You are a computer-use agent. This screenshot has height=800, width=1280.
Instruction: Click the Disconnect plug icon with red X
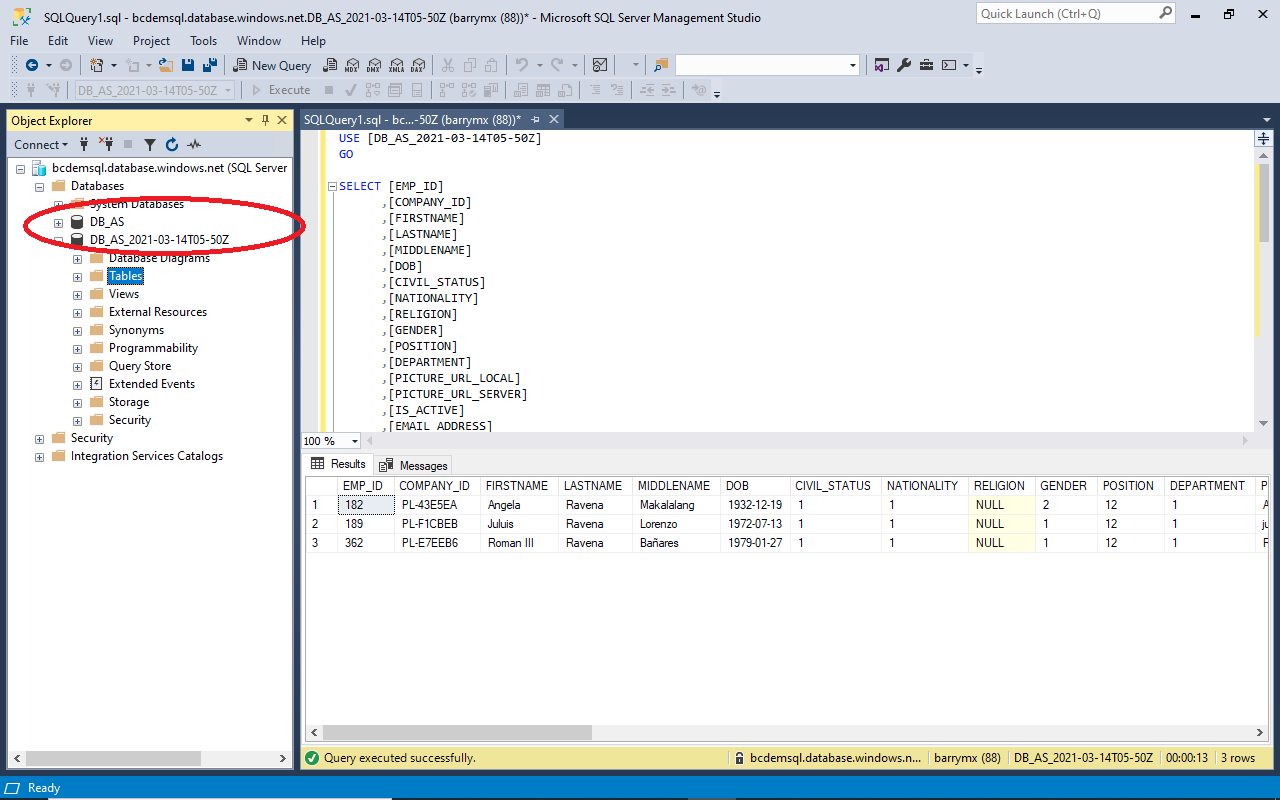pyautogui.click(x=105, y=144)
